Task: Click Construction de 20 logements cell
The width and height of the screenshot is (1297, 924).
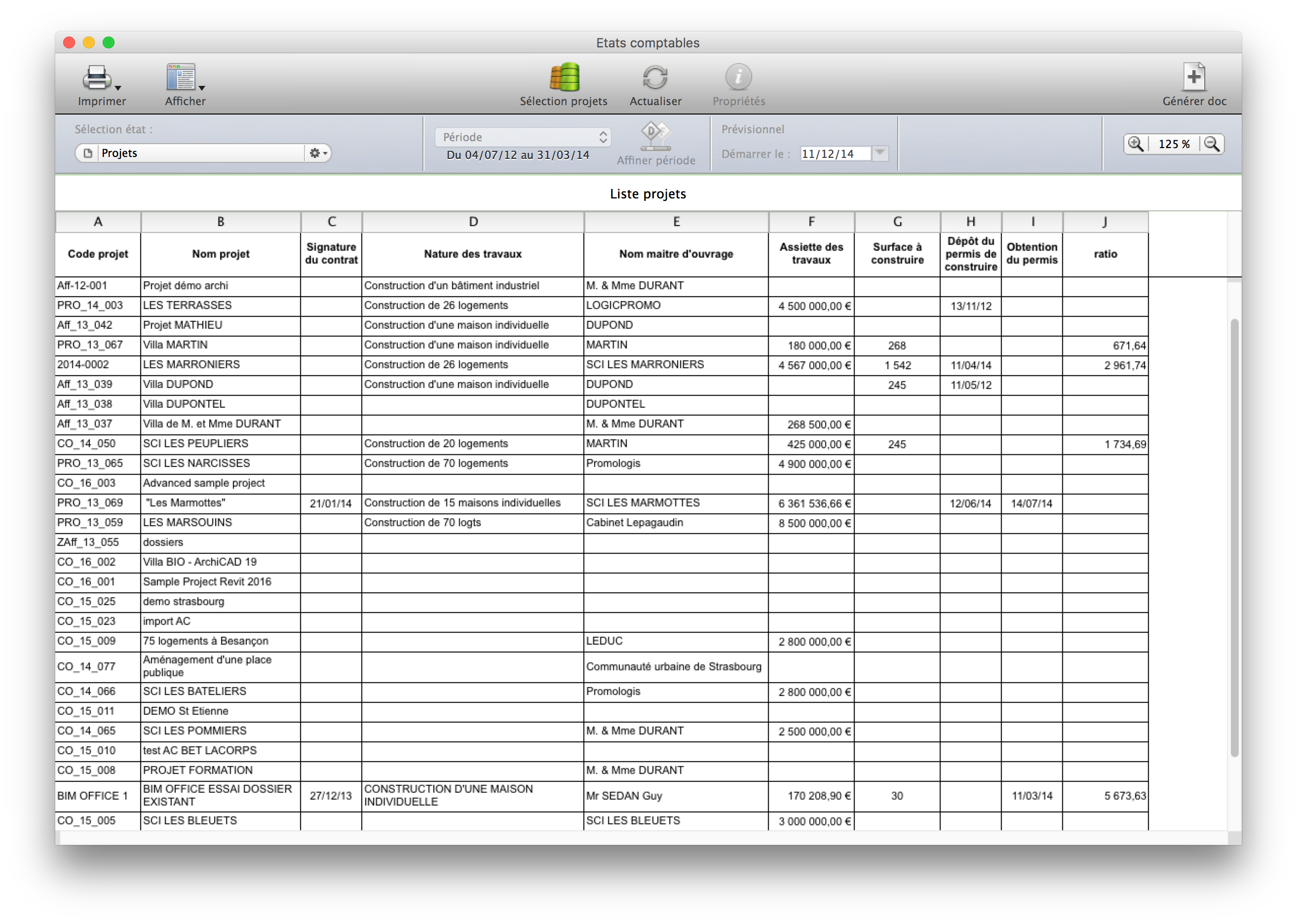Action: coord(473,444)
